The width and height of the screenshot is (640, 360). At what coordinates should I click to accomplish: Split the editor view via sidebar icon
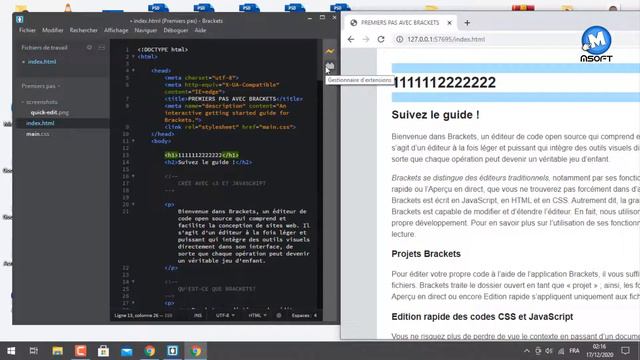pyautogui.click(x=102, y=47)
